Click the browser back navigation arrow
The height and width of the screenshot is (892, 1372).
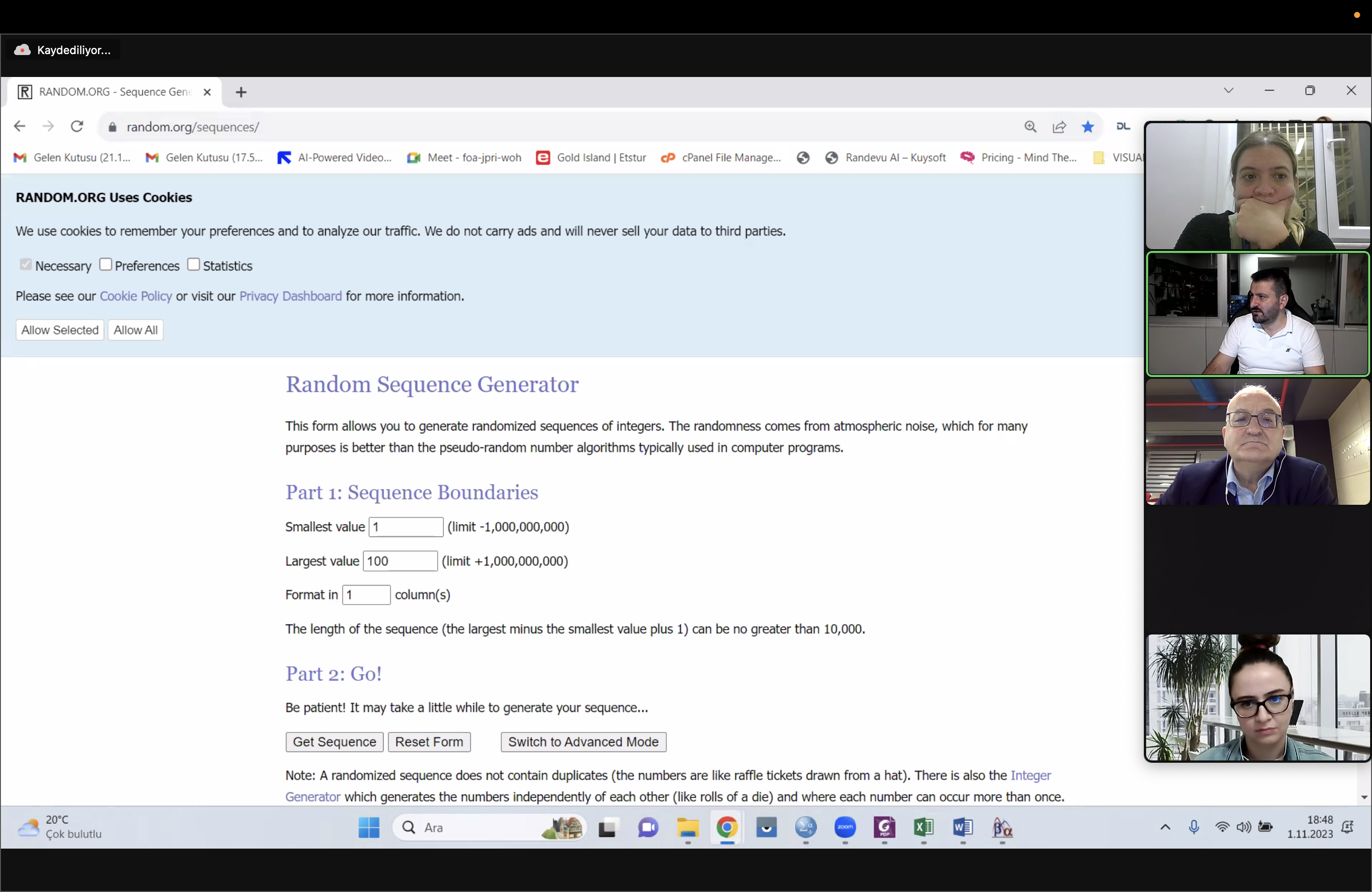click(19, 126)
